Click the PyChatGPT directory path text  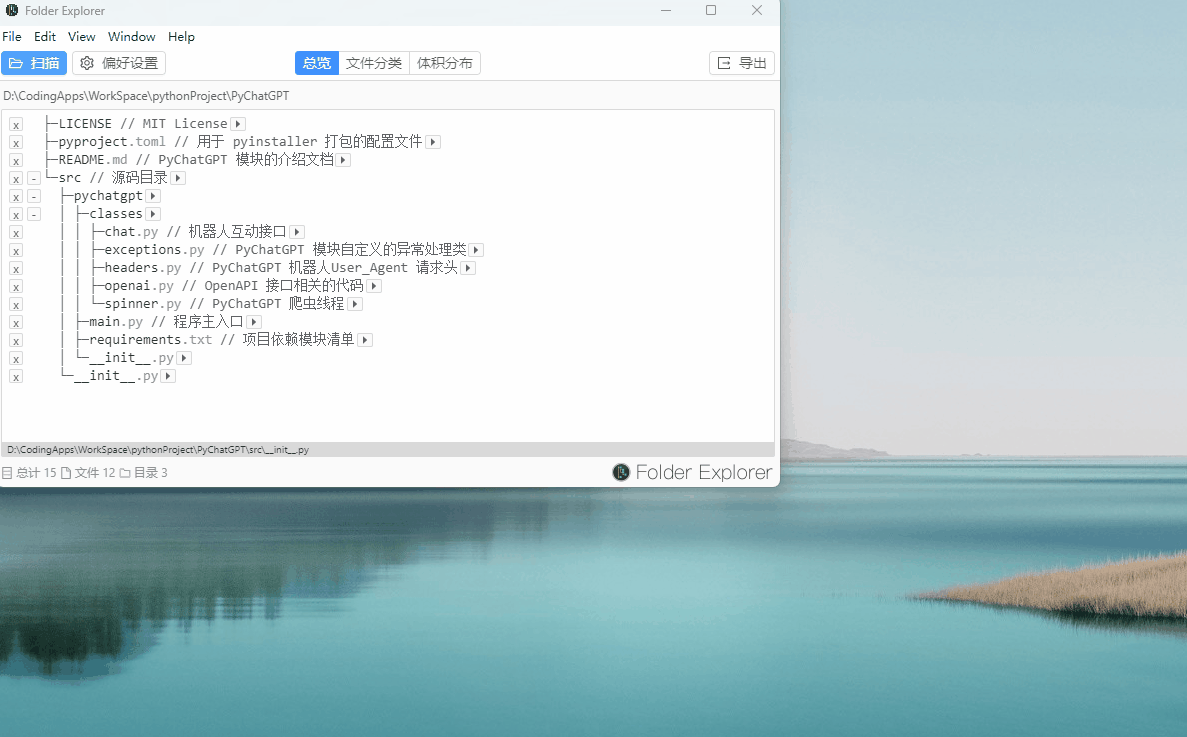[x=146, y=96]
